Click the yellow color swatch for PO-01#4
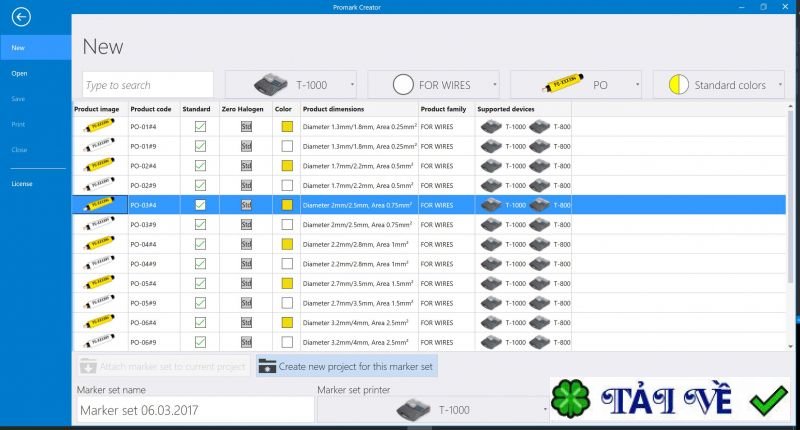The width and height of the screenshot is (800, 430). coord(287,127)
